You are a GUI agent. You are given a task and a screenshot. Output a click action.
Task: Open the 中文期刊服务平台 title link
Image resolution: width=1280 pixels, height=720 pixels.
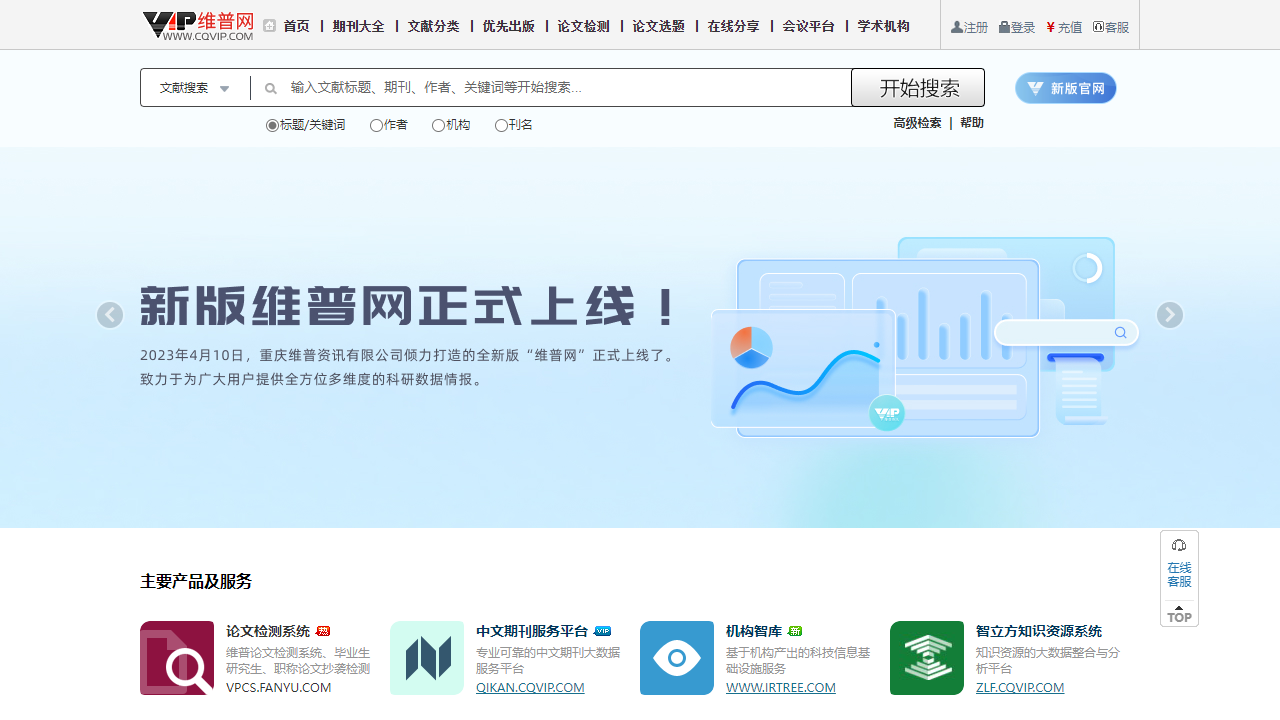[532, 631]
